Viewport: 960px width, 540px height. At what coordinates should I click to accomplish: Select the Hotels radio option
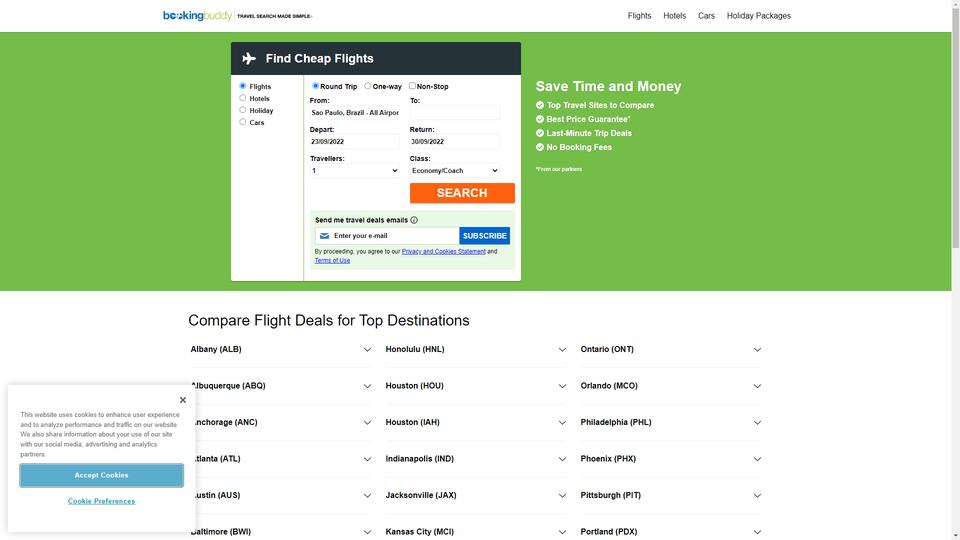coord(242,98)
